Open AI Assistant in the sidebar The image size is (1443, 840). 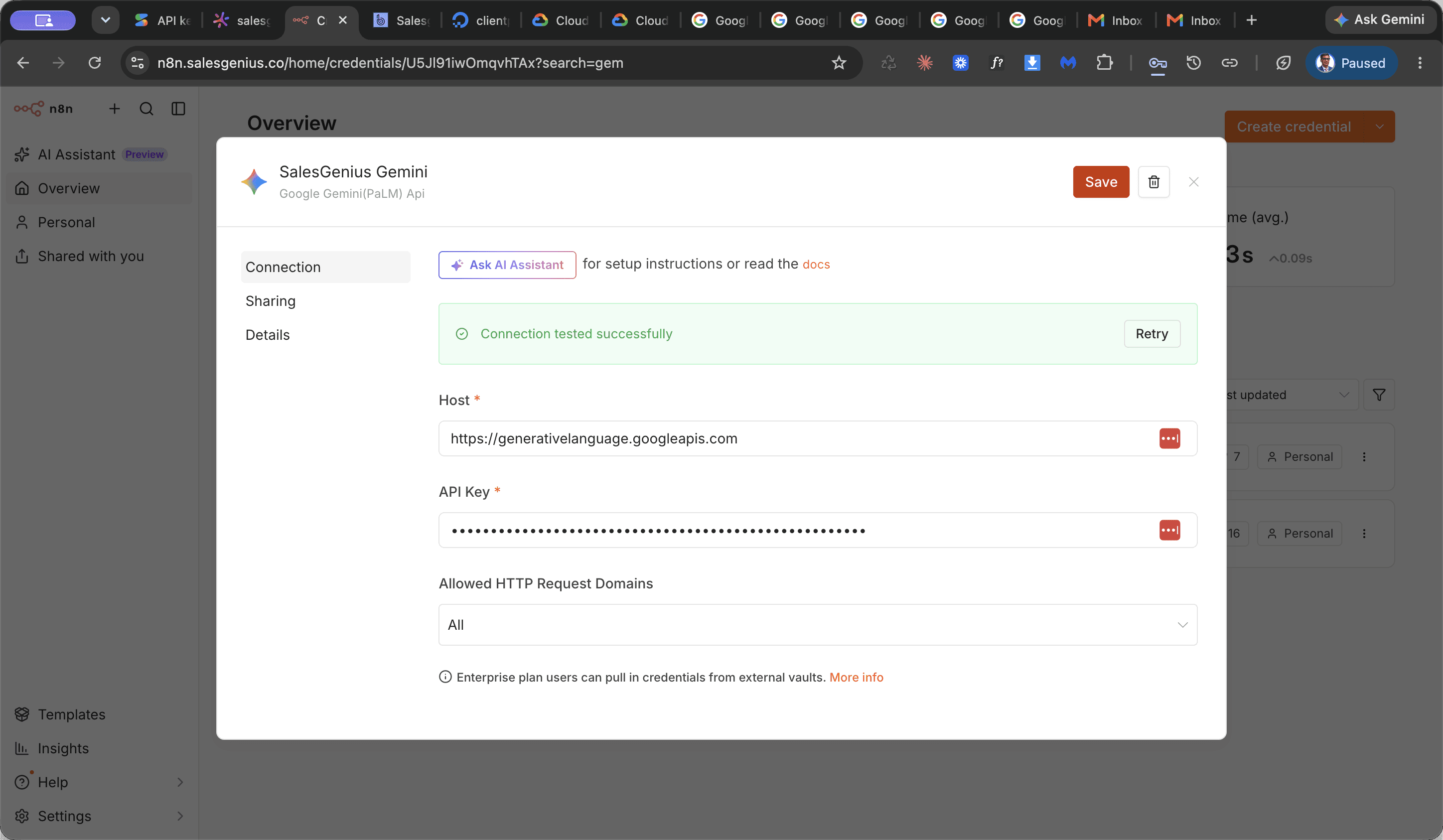[100, 154]
